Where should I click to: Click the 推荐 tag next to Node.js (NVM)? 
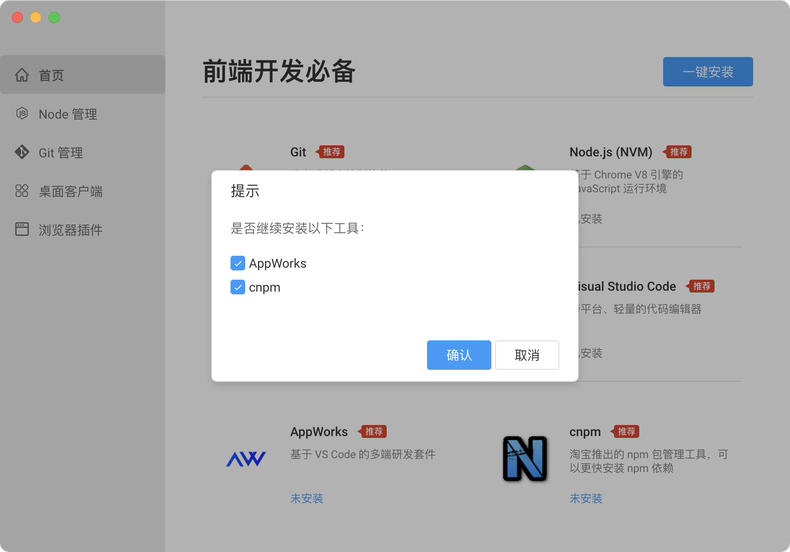click(677, 152)
